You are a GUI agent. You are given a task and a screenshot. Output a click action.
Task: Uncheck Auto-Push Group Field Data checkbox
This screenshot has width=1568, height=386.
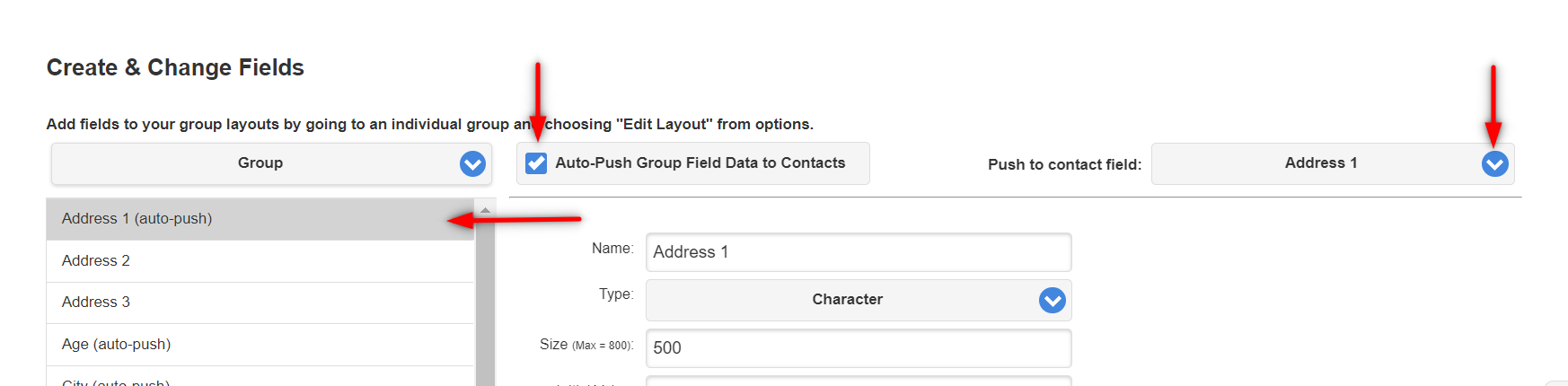coord(536,163)
